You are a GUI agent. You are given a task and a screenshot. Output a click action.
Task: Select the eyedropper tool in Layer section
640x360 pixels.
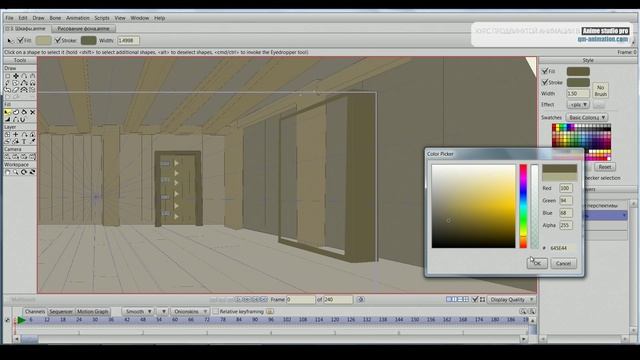(32, 141)
